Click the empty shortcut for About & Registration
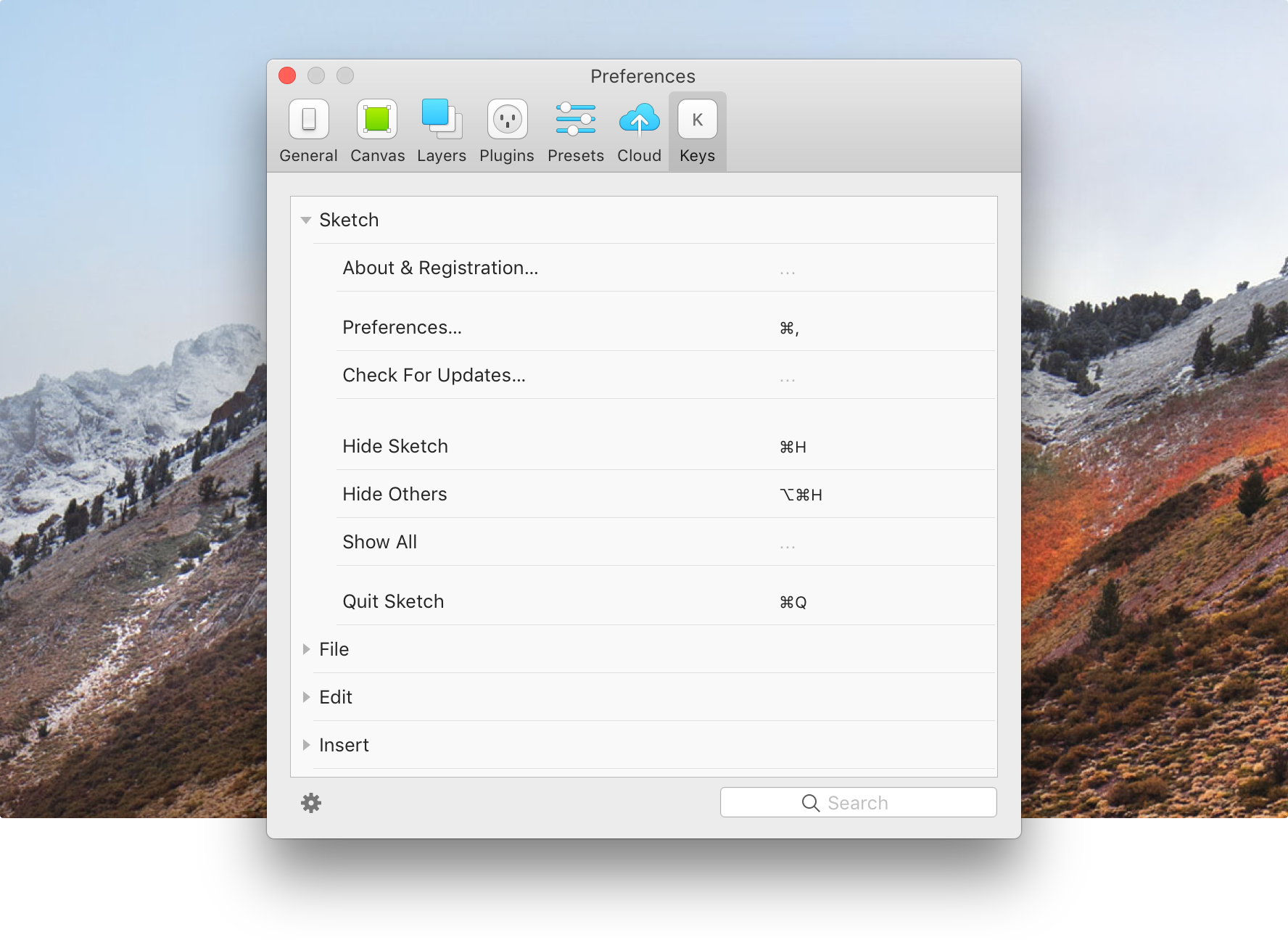Image resolution: width=1288 pixels, height=940 pixels. point(788,273)
